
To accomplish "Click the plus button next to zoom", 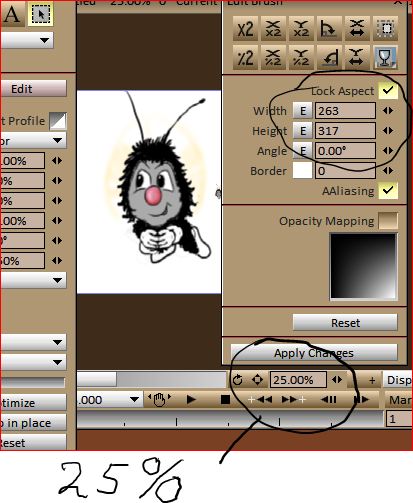I will (x=372, y=380).
